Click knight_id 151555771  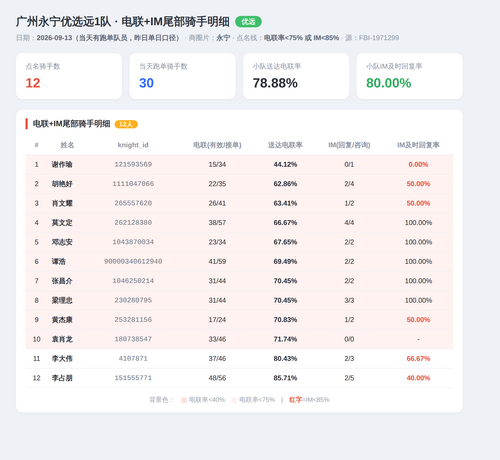point(133,378)
